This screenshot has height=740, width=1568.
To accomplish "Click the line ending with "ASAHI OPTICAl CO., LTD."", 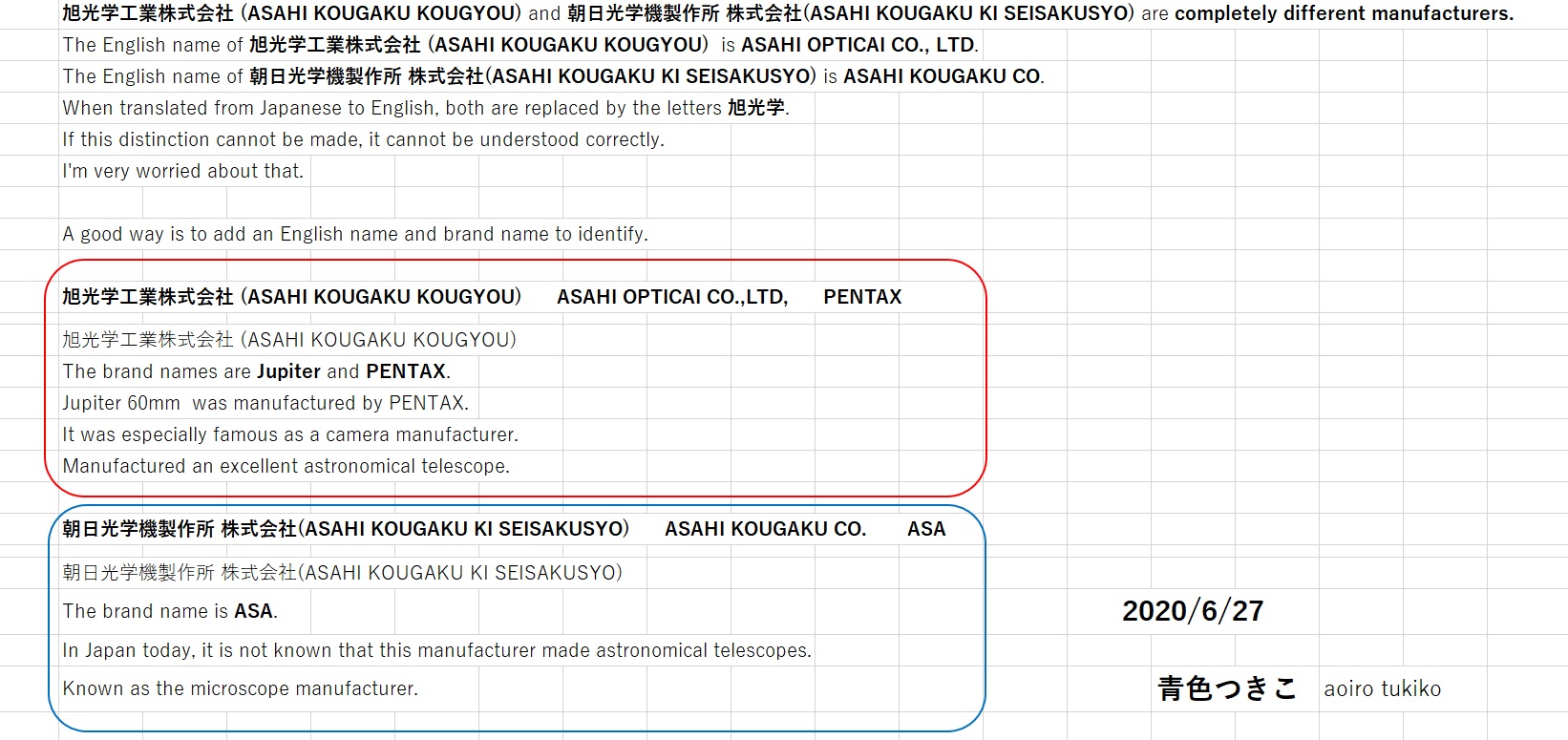I will click(x=520, y=45).
